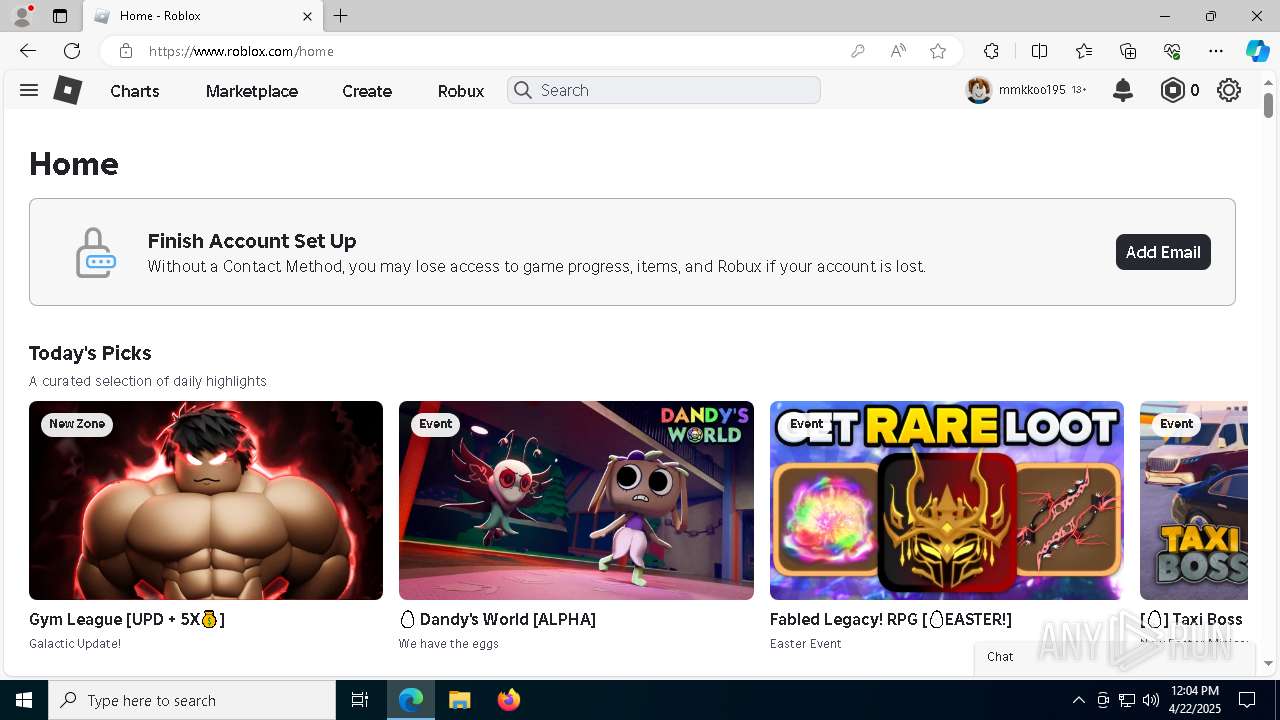Open File Explorer from the taskbar
The image size is (1280, 720).
click(459, 700)
